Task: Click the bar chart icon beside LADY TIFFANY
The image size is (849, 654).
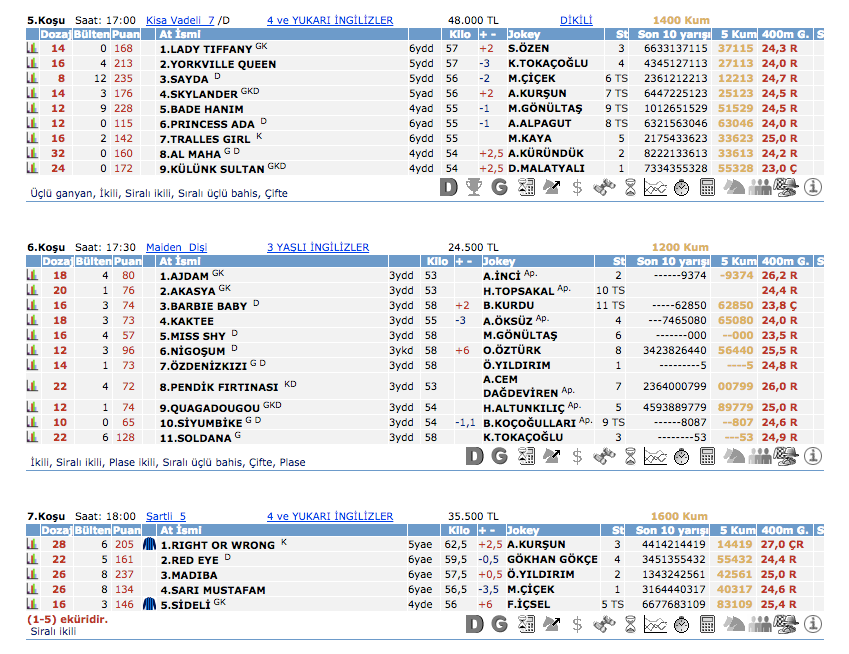Action: [31, 48]
